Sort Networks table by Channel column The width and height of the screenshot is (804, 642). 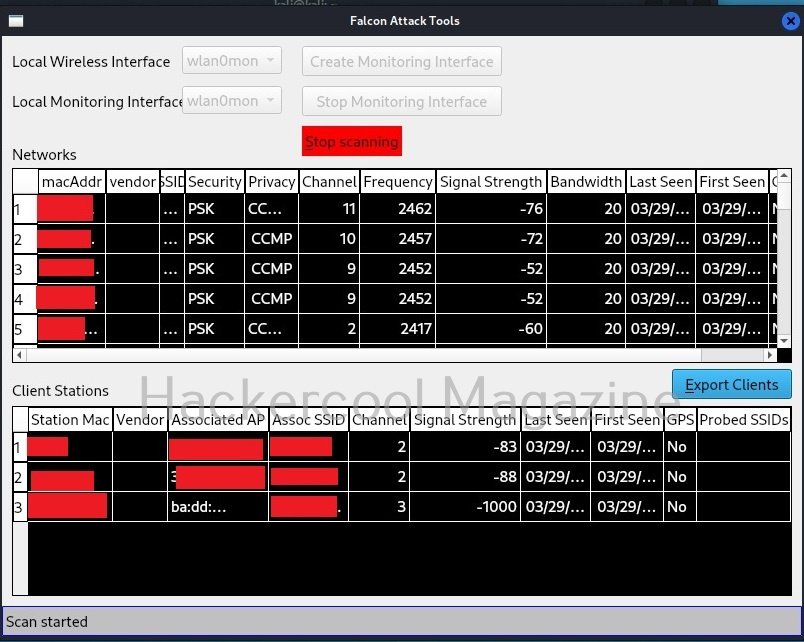click(329, 182)
